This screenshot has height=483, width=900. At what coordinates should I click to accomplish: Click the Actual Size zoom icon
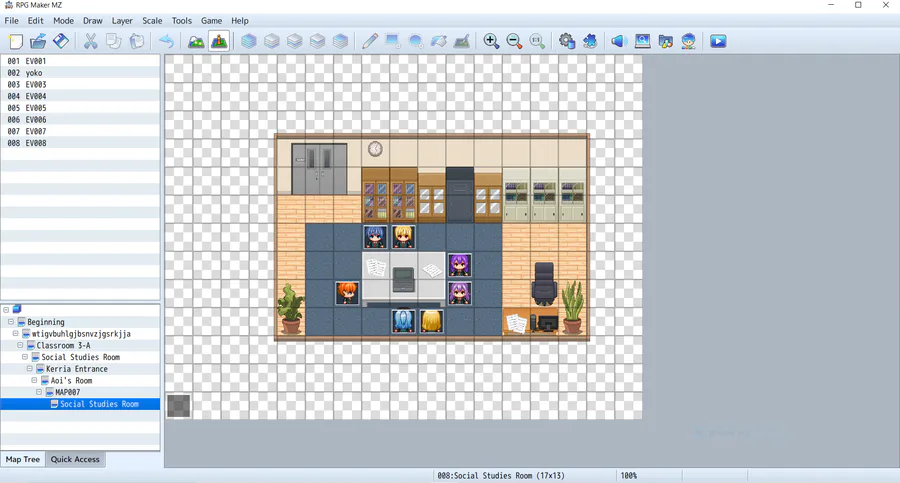click(537, 41)
